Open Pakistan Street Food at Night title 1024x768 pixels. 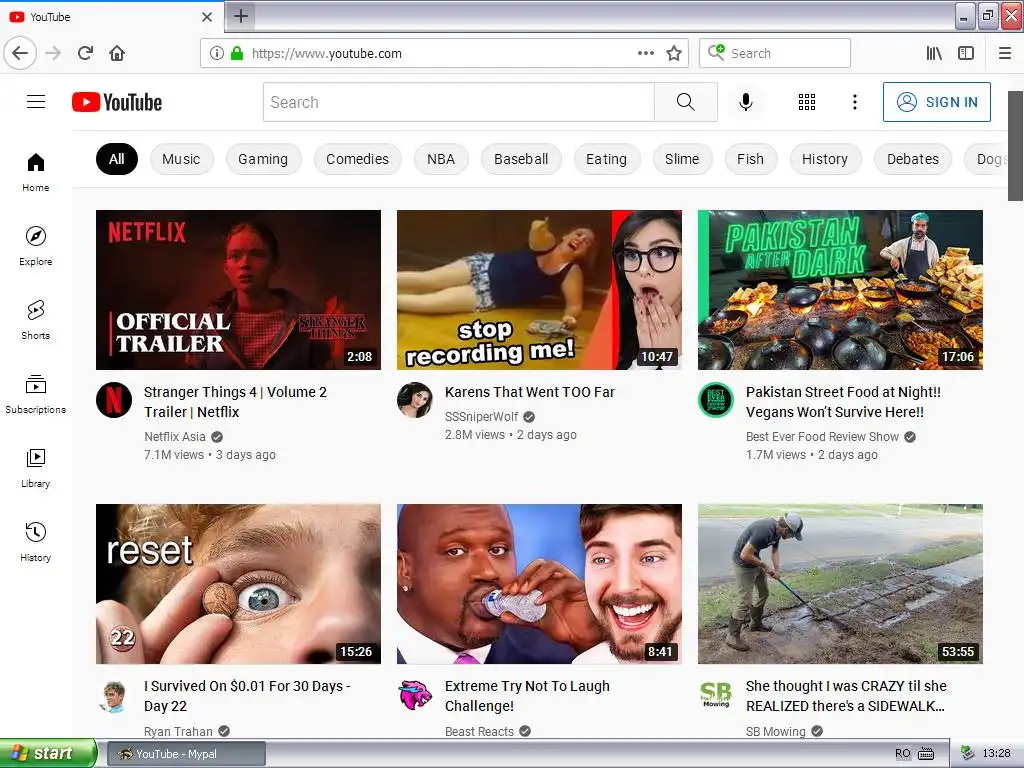click(843, 402)
